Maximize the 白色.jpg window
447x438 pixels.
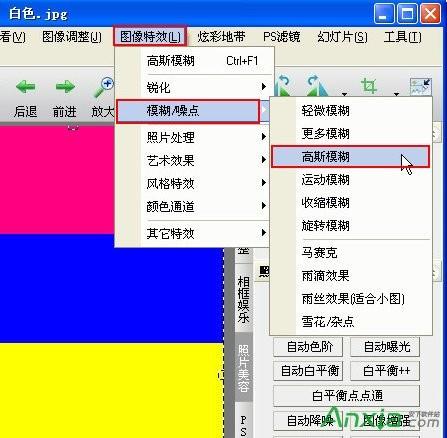tap(407, 14)
